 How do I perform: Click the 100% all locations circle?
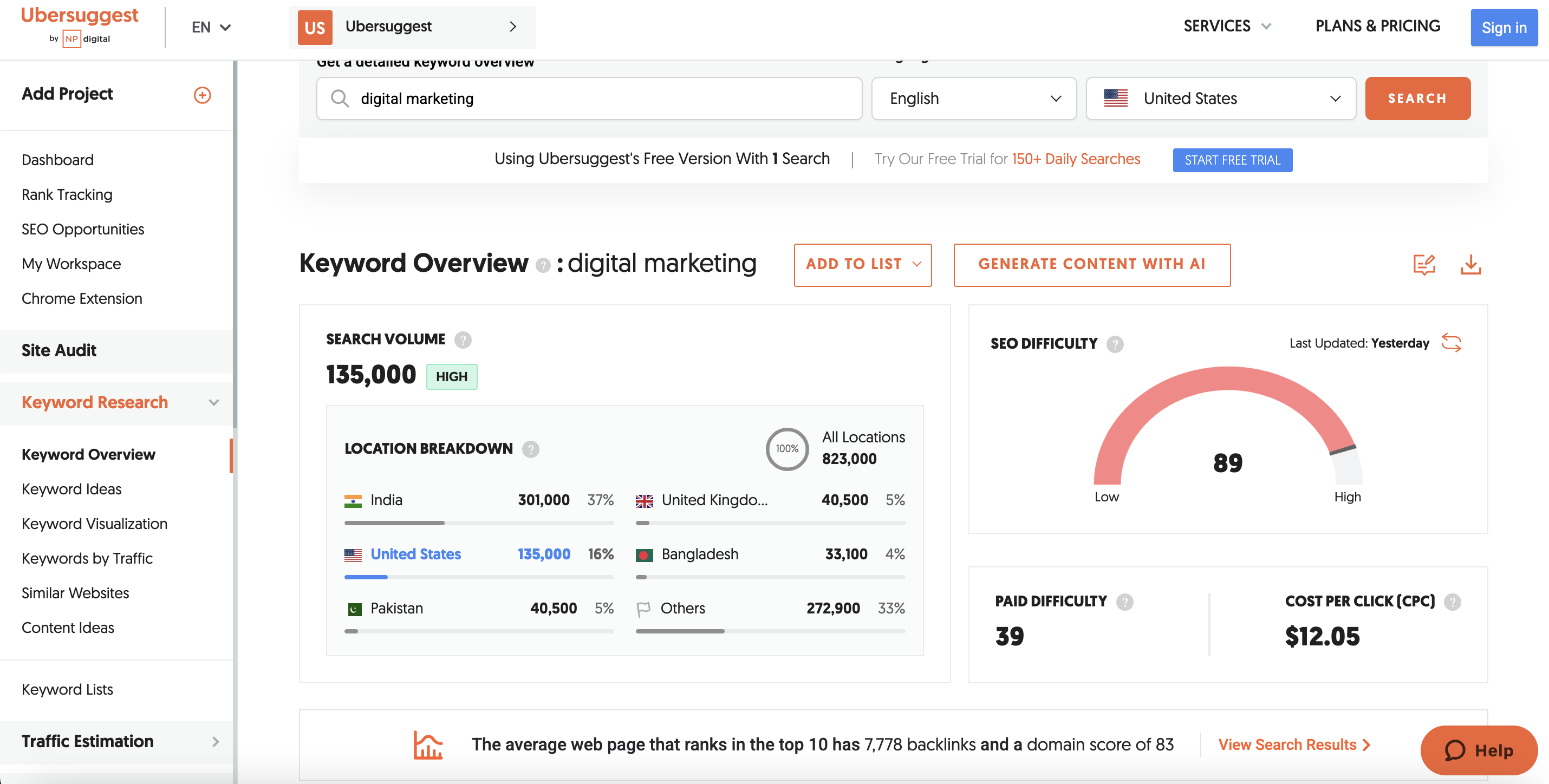[786, 448]
